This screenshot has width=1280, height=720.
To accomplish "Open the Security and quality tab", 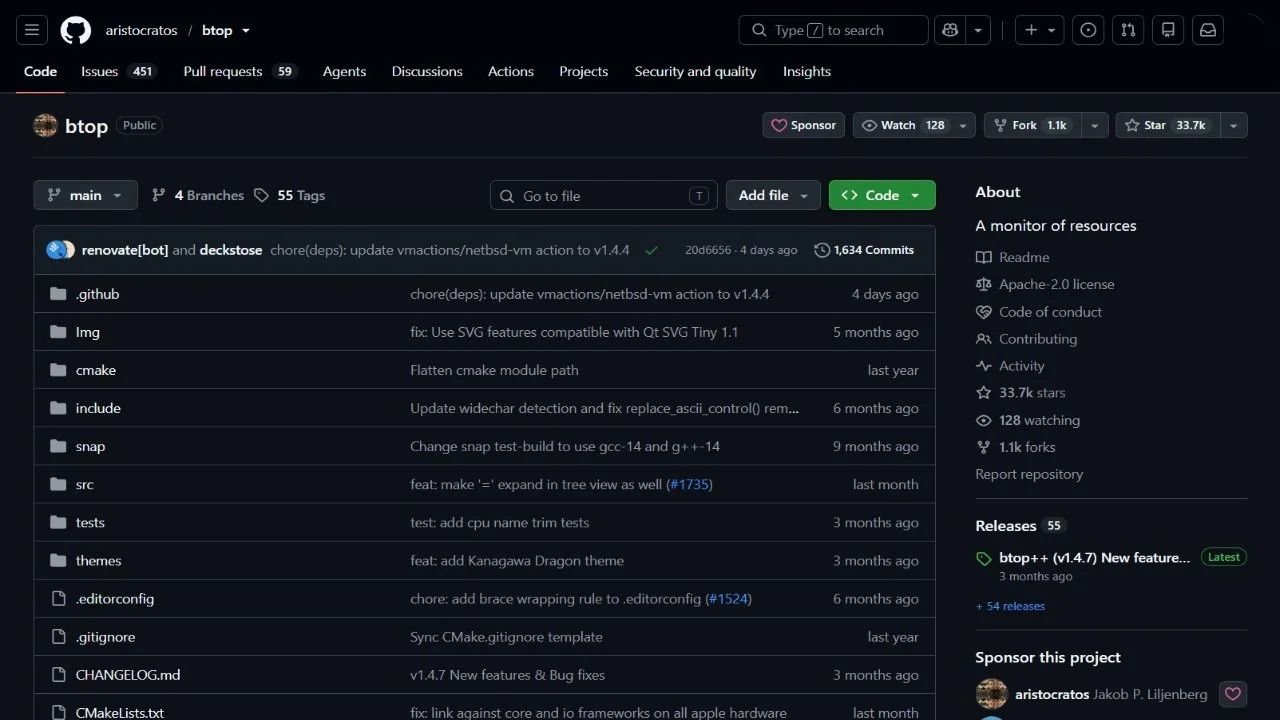I will tap(695, 71).
